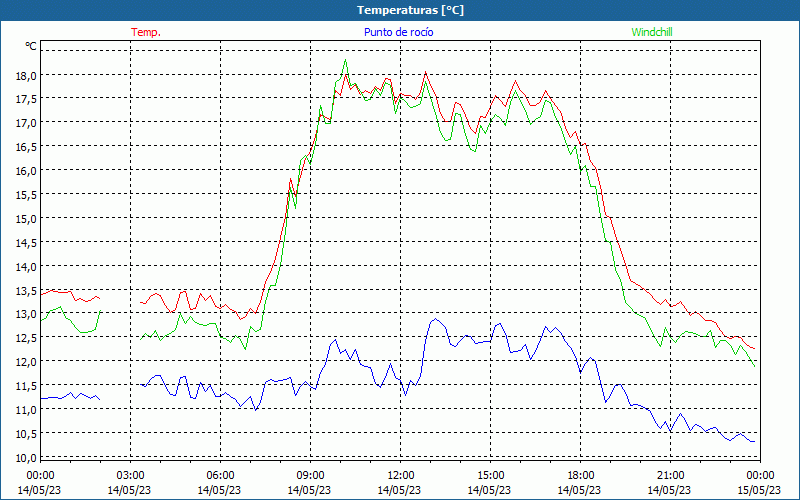Click the 15:00 time axis label
Image resolution: width=800 pixels, height=500 pixels.
(x=490, y=476)
